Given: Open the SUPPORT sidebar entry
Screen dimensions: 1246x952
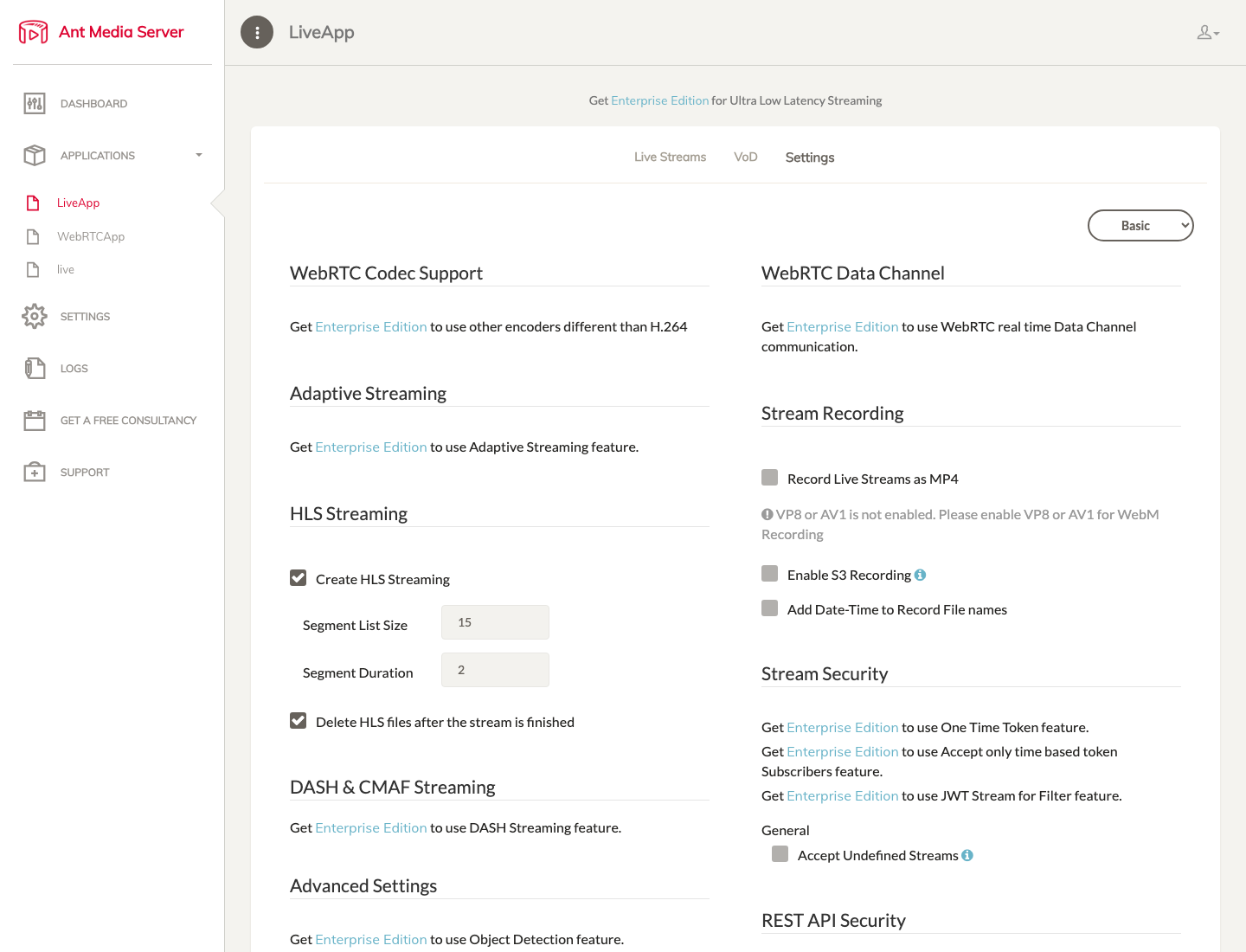Looking at the screenshot, I should pyautogui.click(x=85, y=473).
